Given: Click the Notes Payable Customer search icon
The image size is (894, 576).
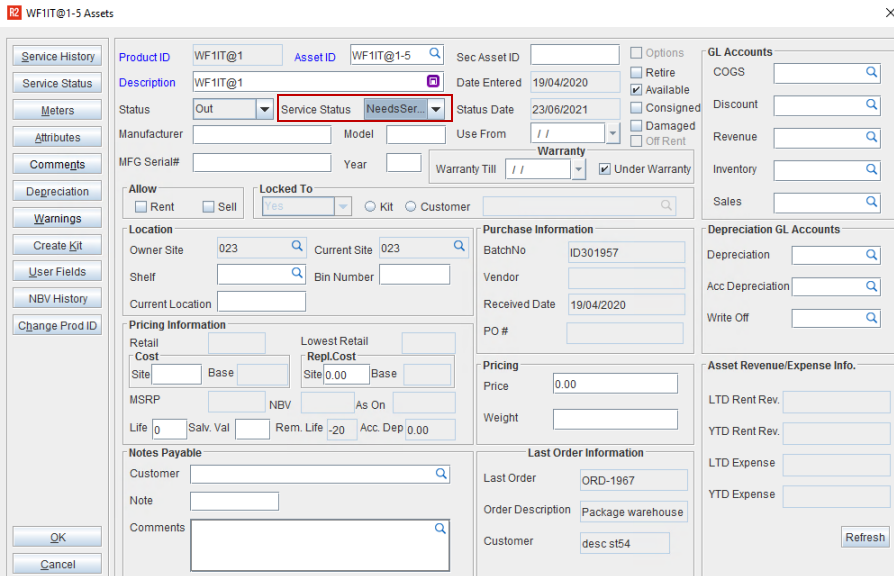Looking at the screenshot, I should (x=440, y=473).
